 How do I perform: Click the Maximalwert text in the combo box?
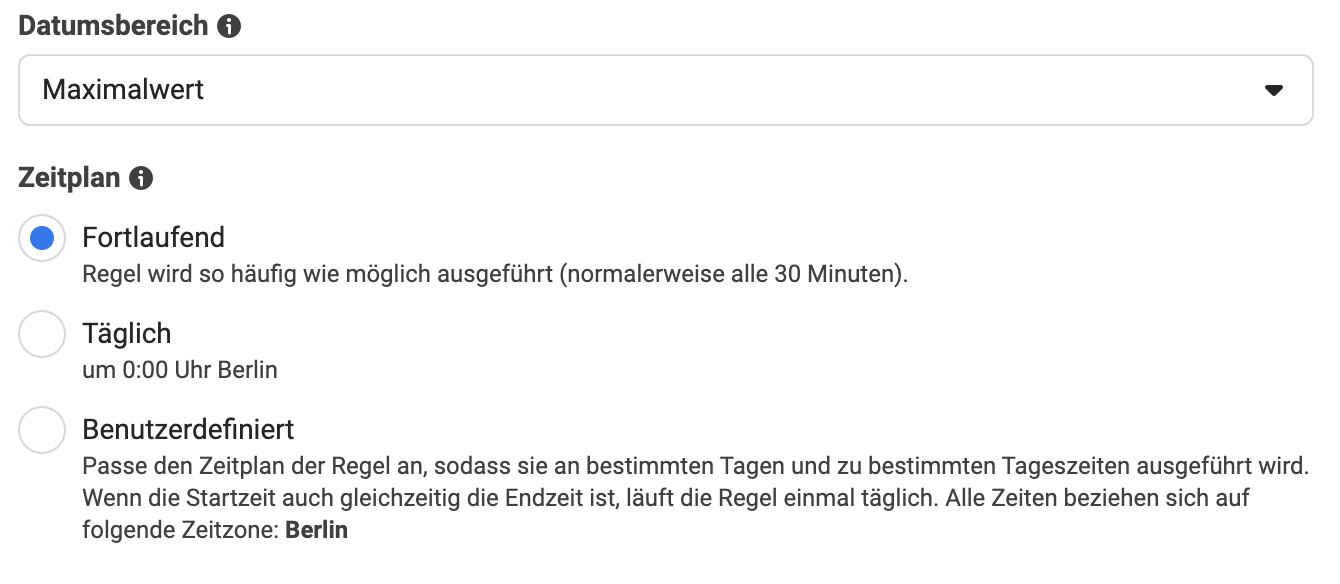click(x=123, y=90)
